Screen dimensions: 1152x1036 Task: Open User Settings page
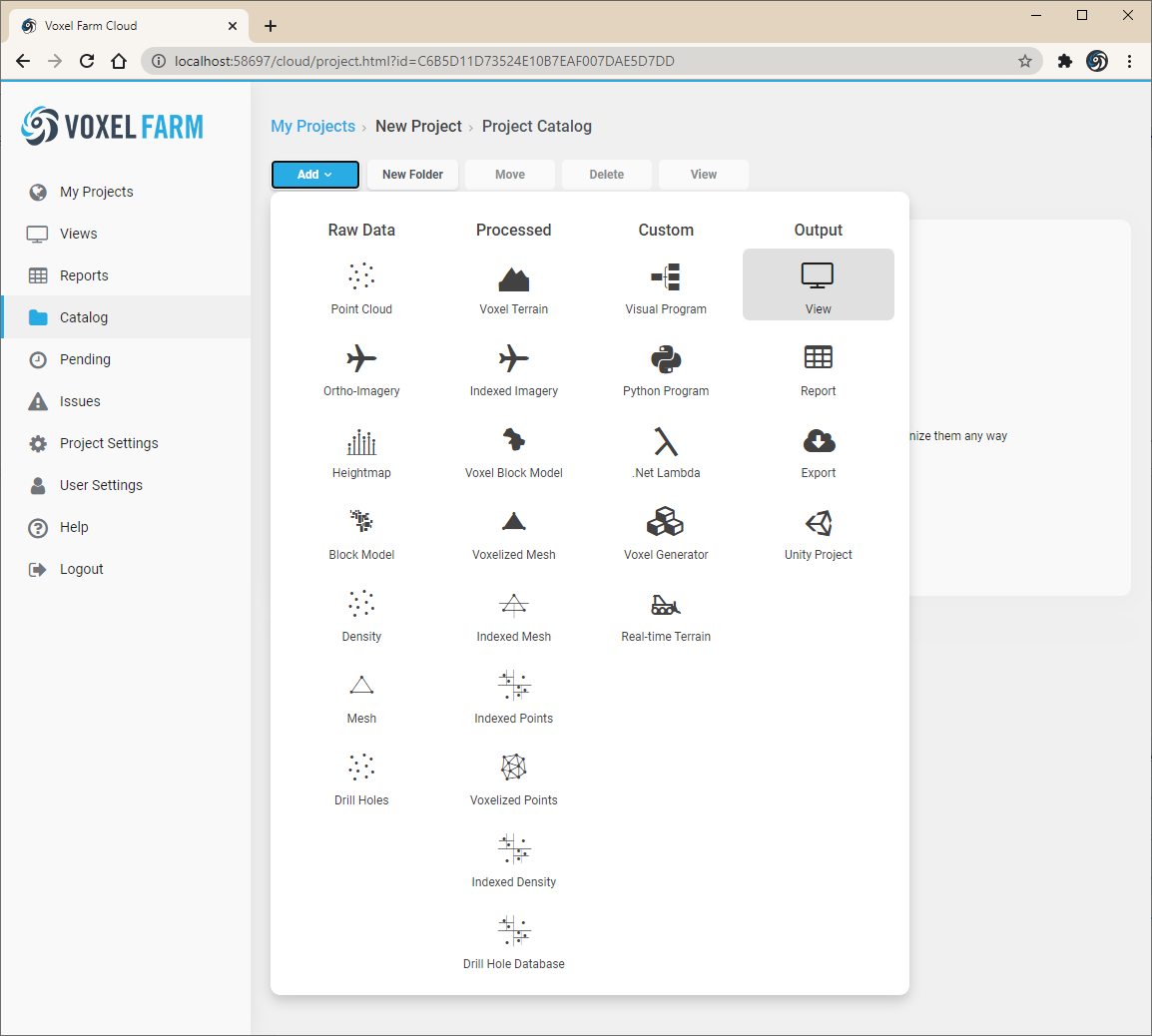[126, 485]
